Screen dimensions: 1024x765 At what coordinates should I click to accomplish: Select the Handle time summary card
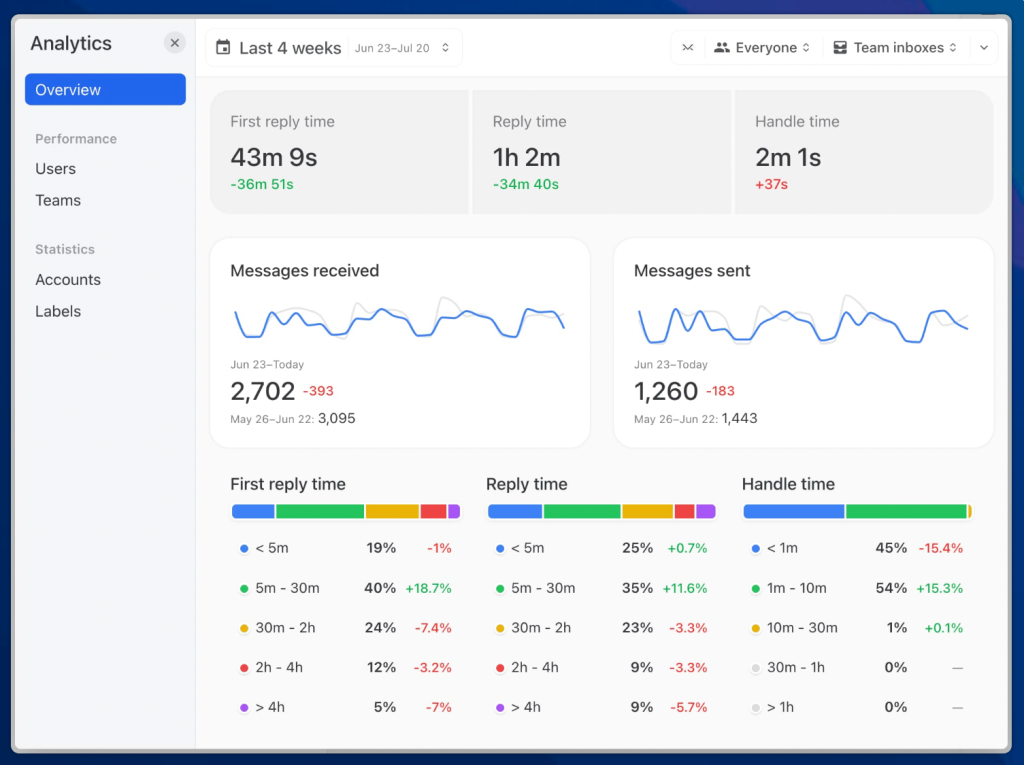(x=864, y=152)
